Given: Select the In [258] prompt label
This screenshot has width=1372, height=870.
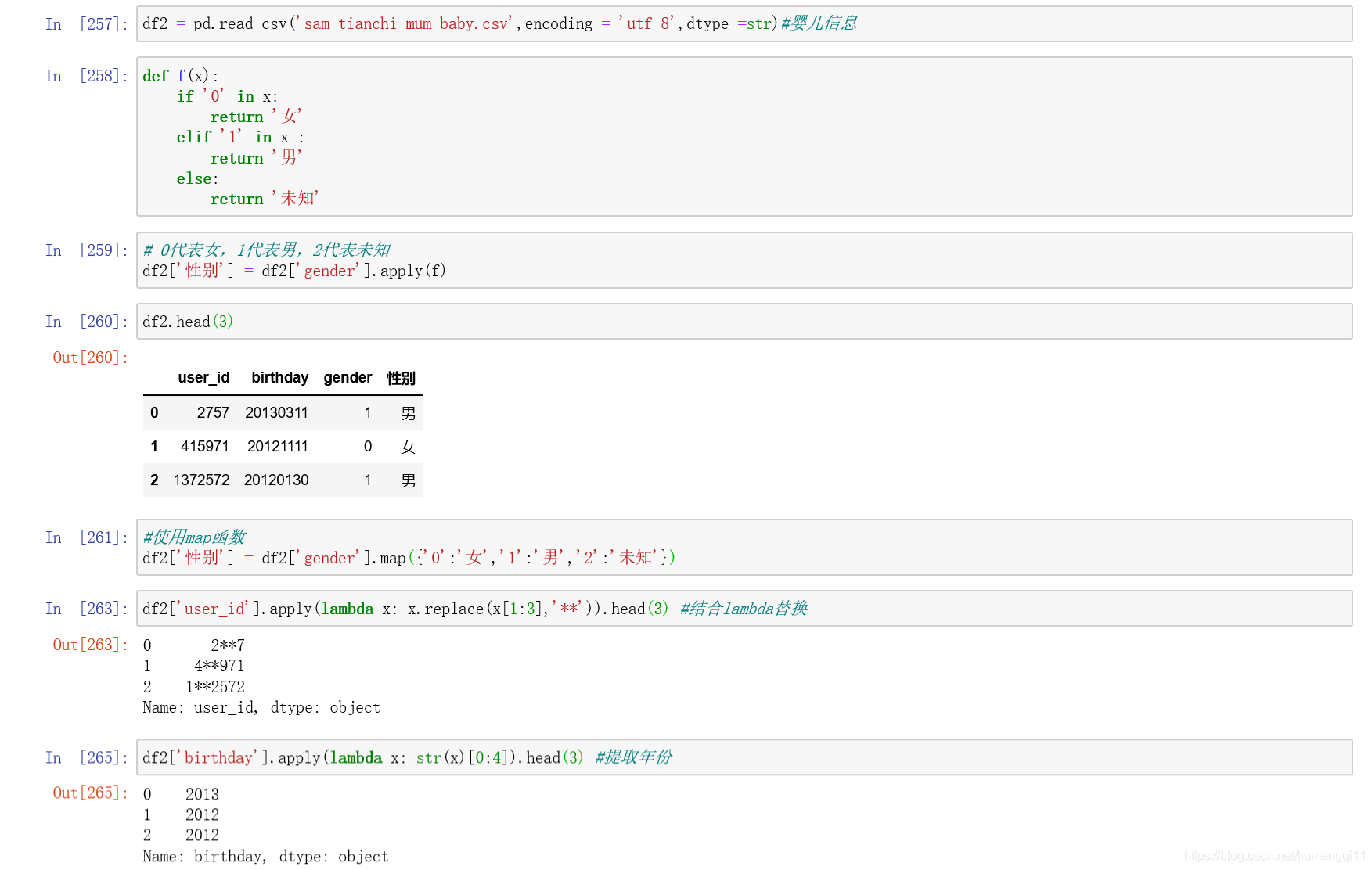Looking at the screenshot, I should point(86,76).
